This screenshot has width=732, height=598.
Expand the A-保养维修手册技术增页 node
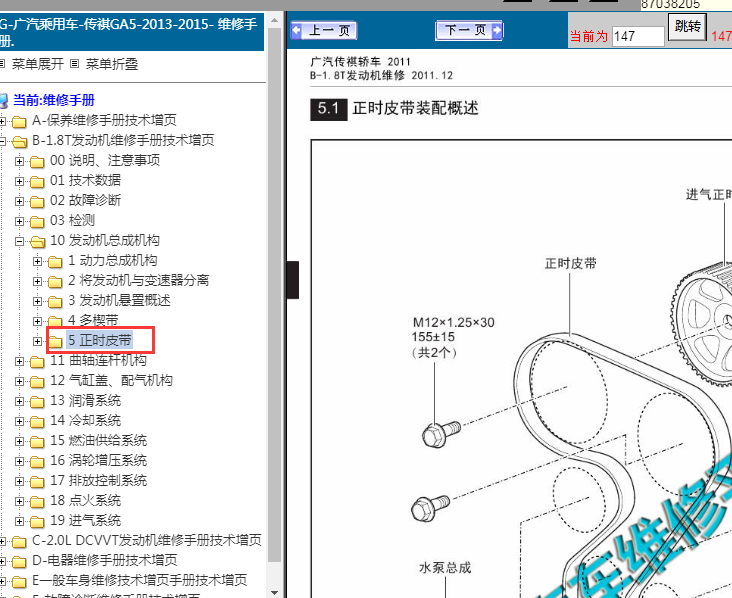[2, 121]
